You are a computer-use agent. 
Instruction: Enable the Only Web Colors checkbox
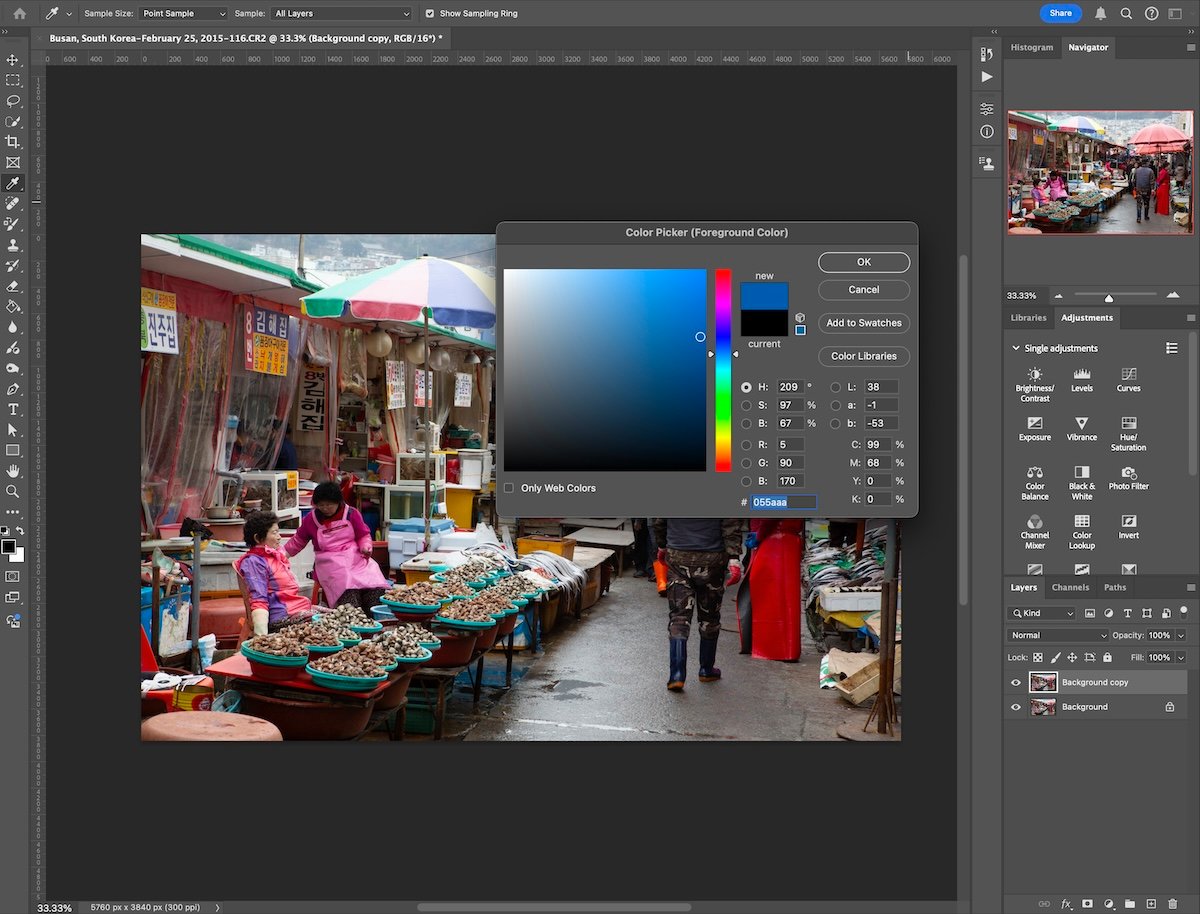[x=509, y=487]
